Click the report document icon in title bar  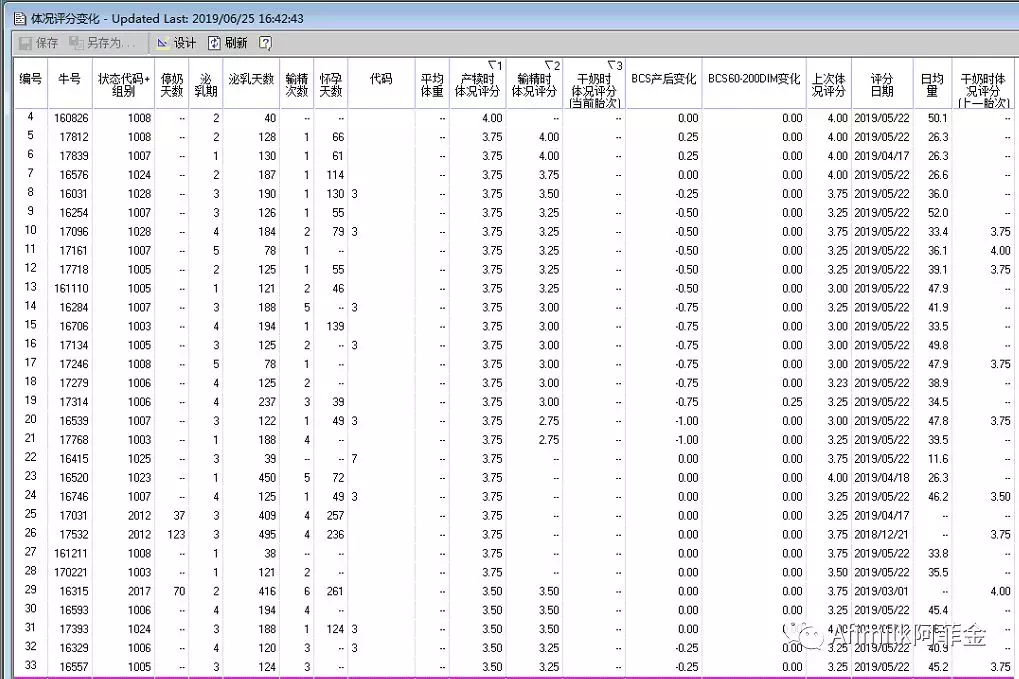(19, 19)
